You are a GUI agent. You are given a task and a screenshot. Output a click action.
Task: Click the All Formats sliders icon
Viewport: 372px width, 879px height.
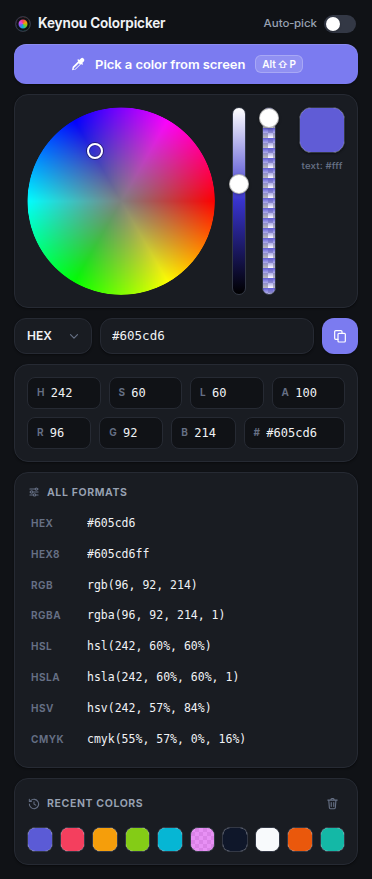point(34,492)
